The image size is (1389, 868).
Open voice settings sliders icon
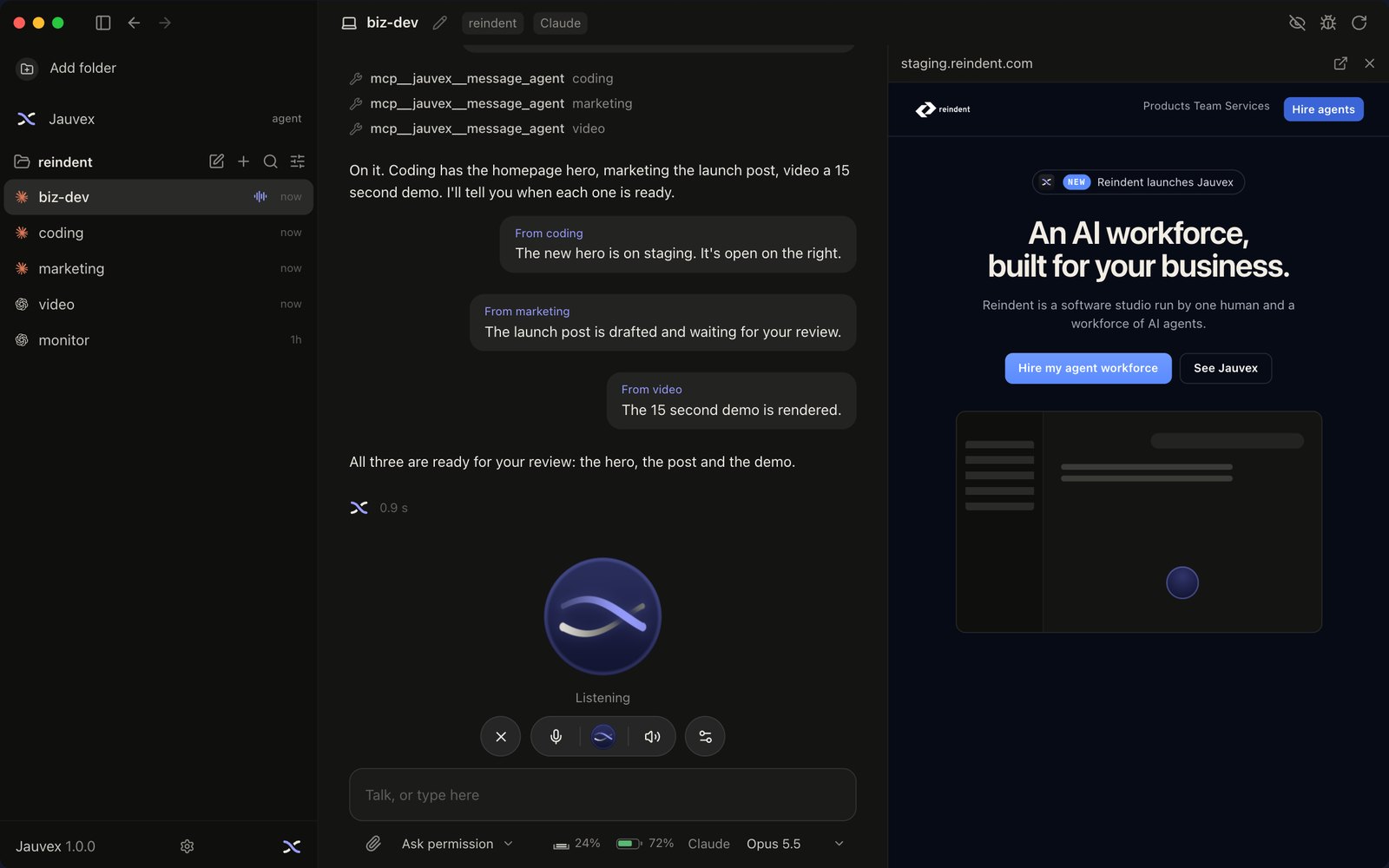705,736
